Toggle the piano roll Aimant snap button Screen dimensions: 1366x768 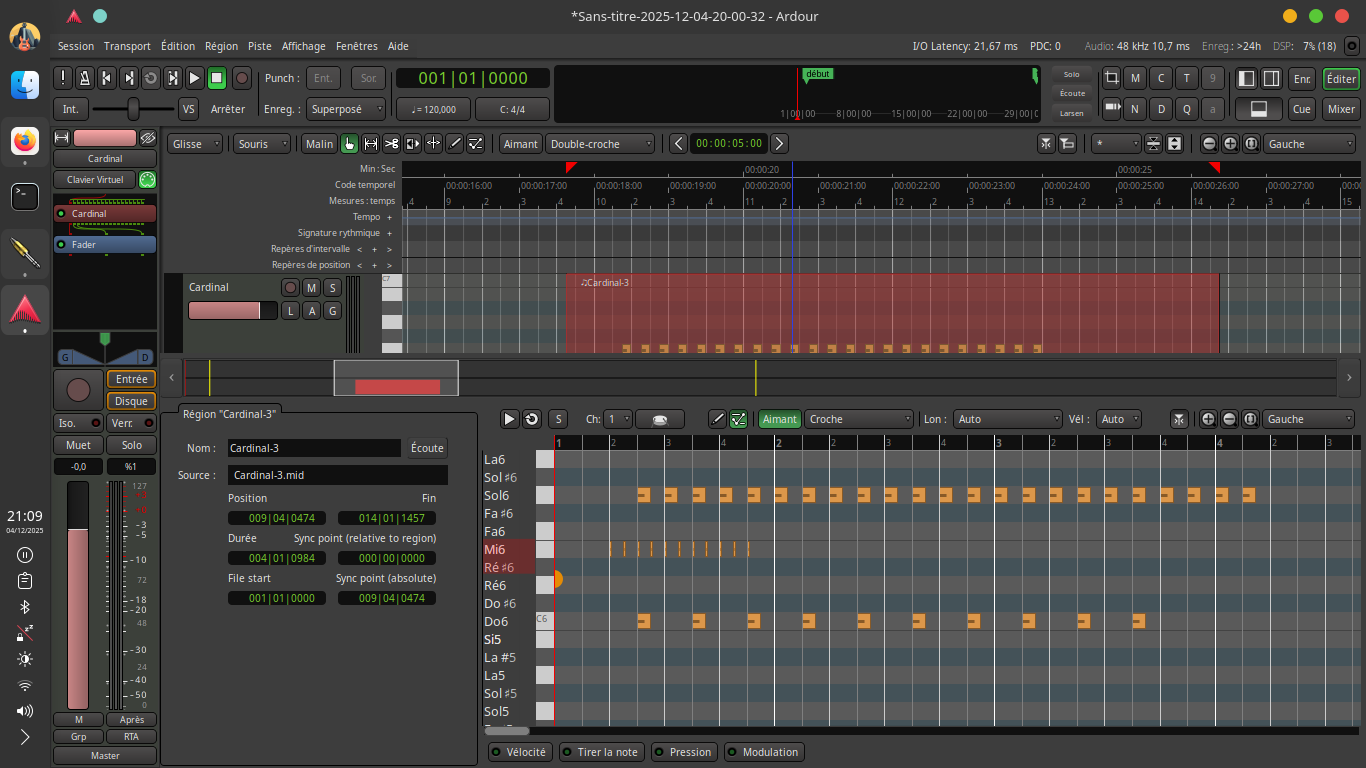[780, 420]
